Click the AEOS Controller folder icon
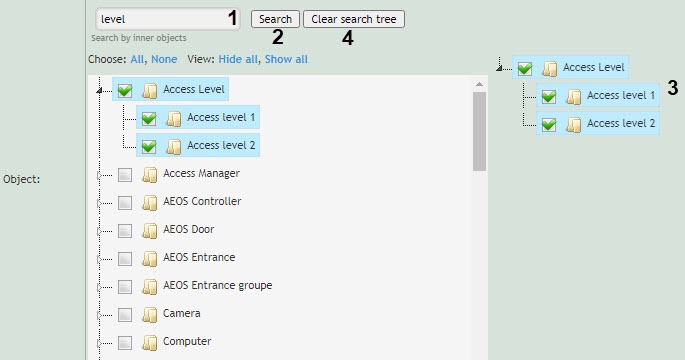Image resolution: width=685 pixels, height=360 pixels. tap(150, 203)
